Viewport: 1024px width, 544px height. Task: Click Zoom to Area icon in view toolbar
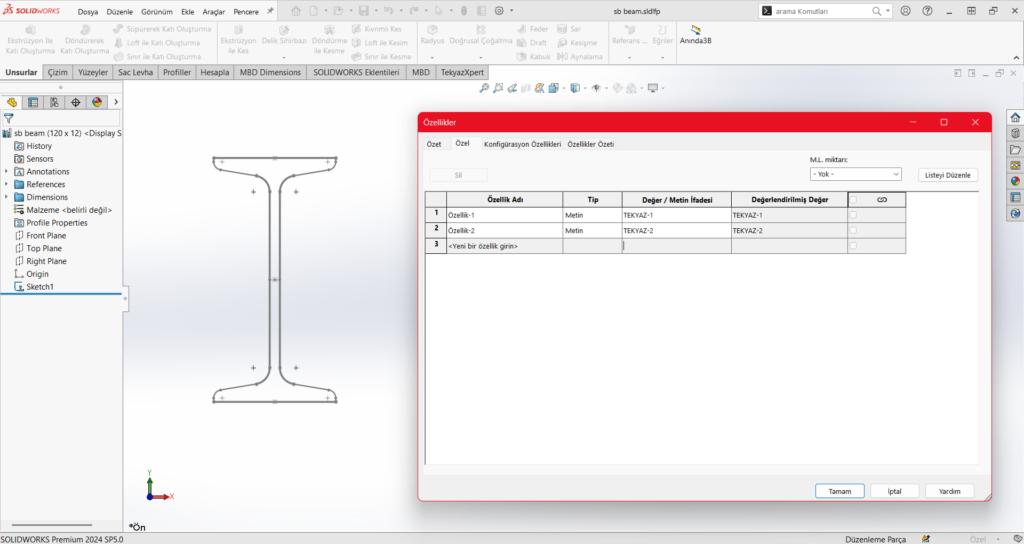click(498, 88)
